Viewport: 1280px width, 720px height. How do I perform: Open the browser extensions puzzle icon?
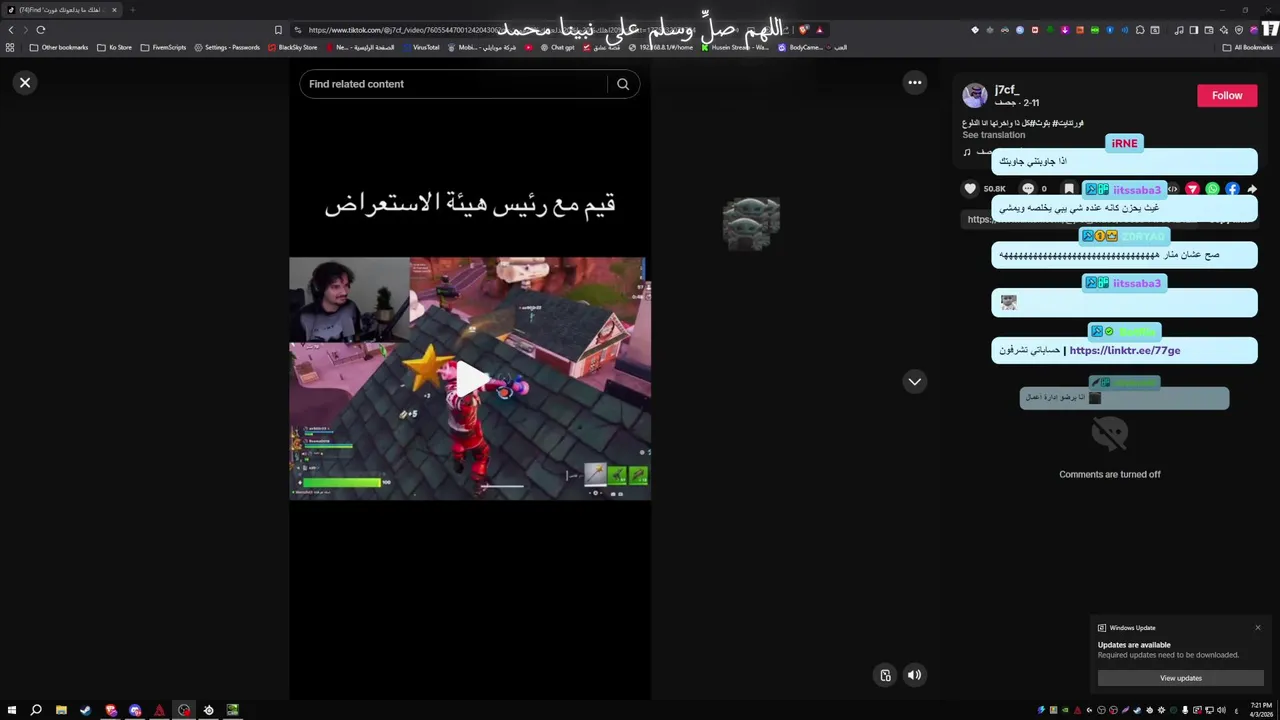(x=1140, y=30)
